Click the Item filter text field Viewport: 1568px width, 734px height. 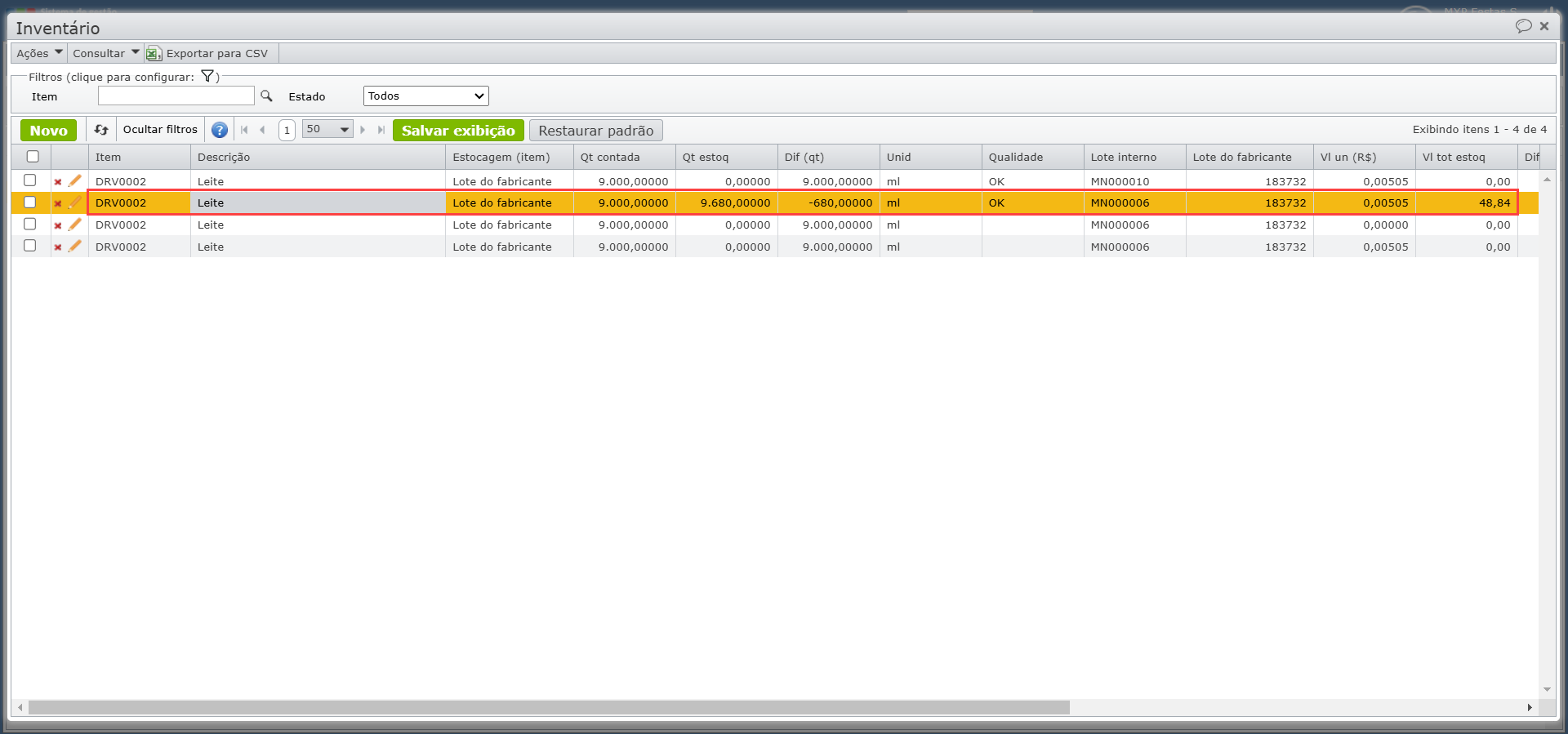point(176,96)
